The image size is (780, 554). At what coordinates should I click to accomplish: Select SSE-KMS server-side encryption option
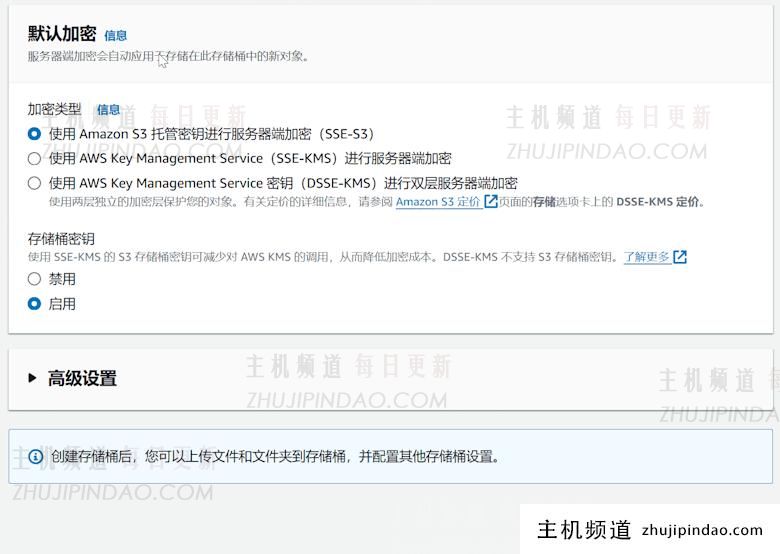click(x=34, y=159)
